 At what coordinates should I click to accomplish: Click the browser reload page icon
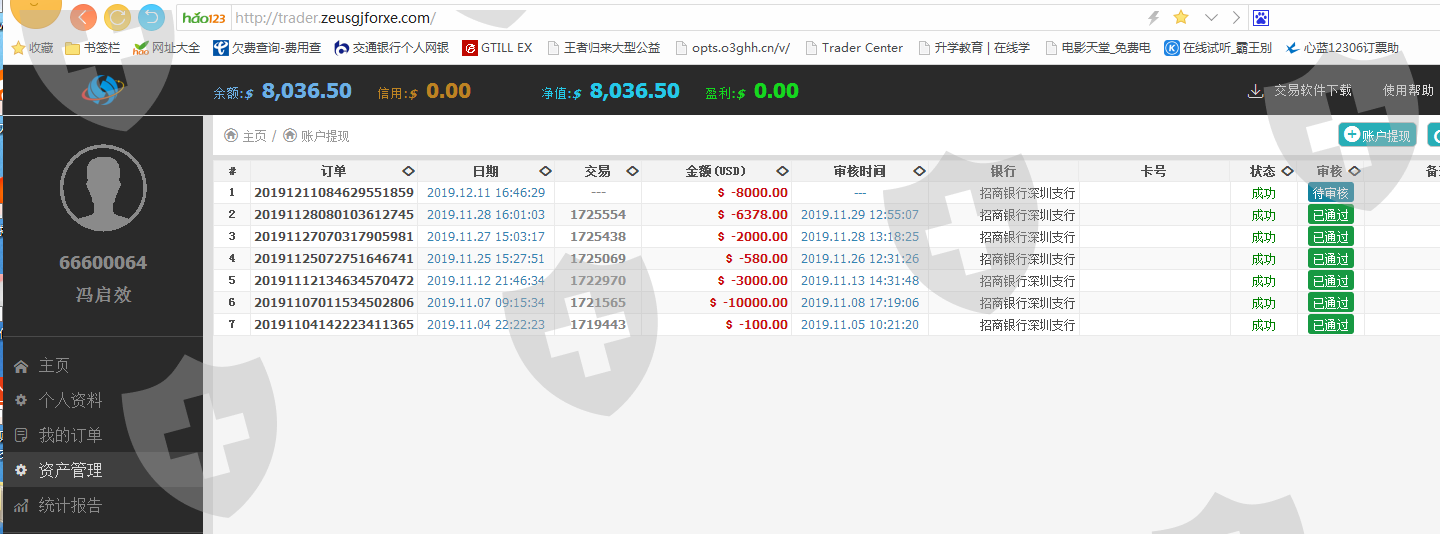[117, 17]
